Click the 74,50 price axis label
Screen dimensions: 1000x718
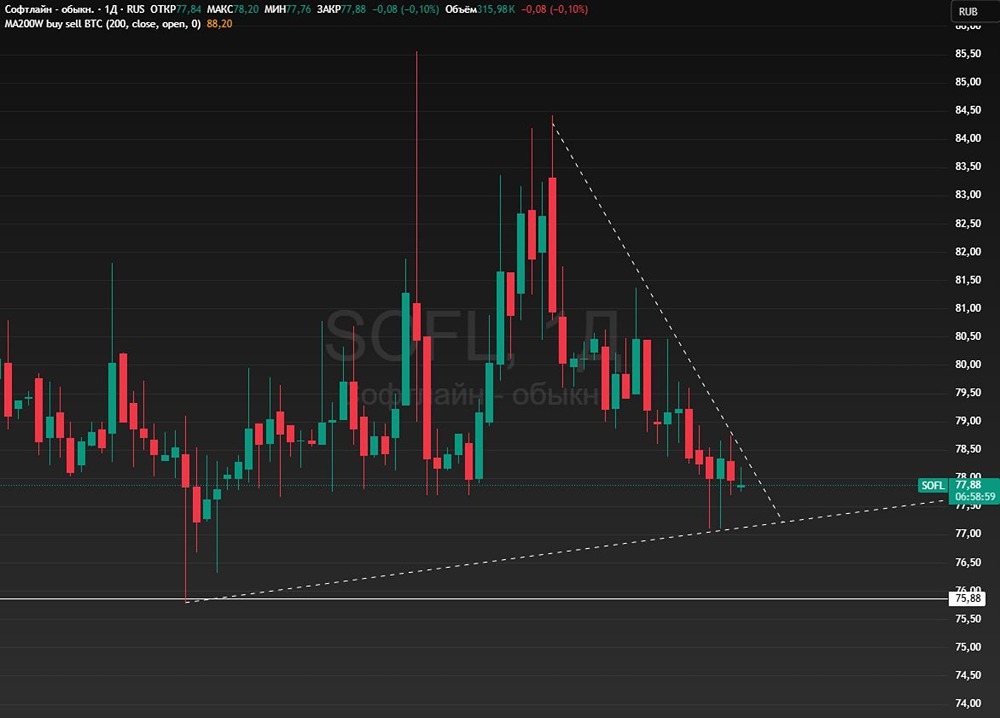click(x=968, y=675)
